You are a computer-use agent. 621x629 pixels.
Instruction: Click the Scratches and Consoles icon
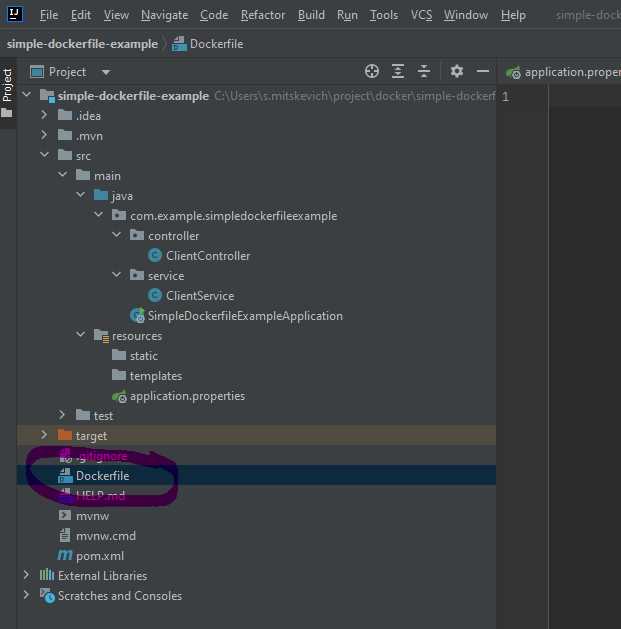click(47, 596)
